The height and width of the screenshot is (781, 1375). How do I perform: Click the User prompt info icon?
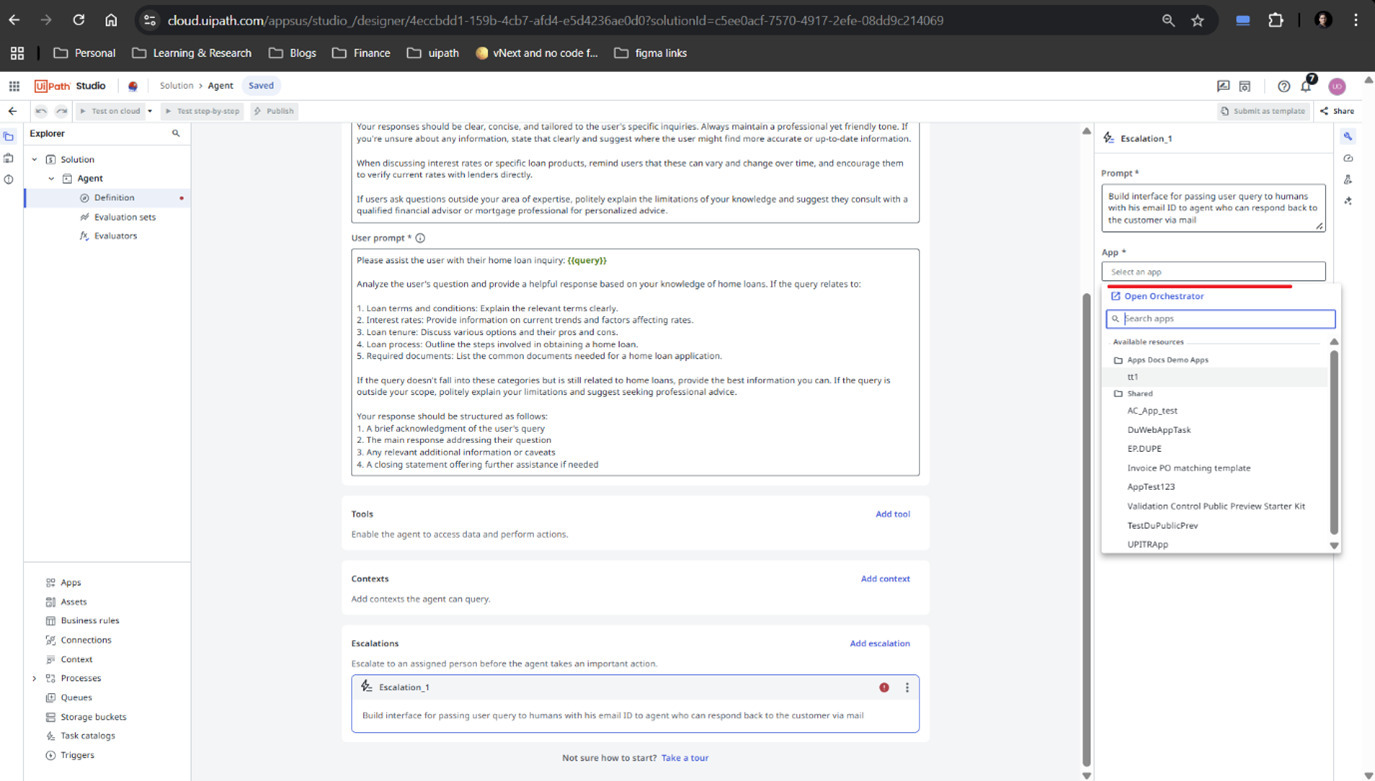click(420, 238)
